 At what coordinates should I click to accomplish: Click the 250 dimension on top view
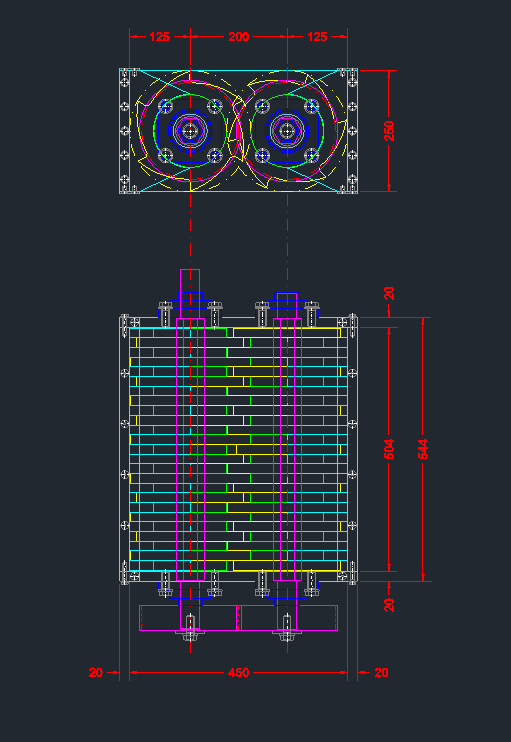389,131
